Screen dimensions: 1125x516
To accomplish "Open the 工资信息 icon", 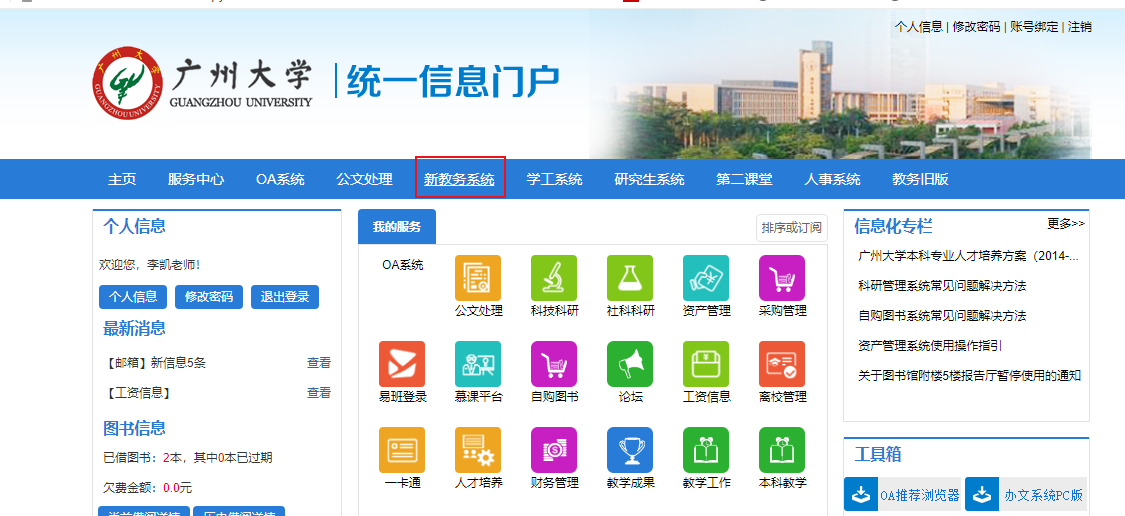I will 706,364.
